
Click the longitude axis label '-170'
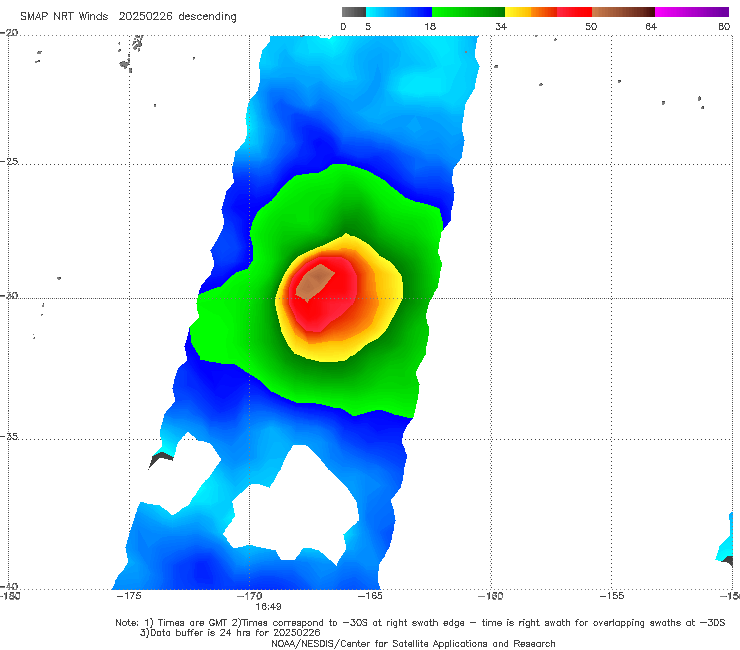coord(249,596)
